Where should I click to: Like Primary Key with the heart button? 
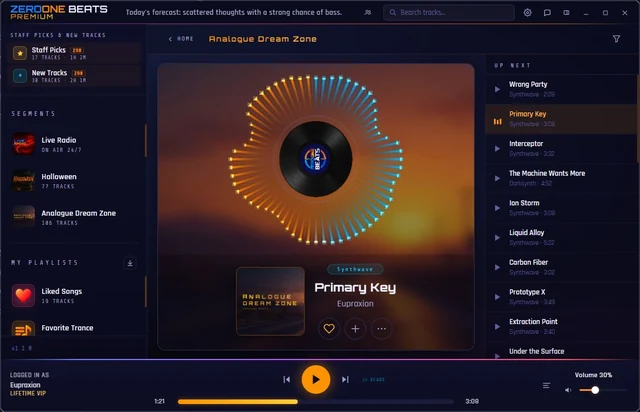pos(329,328)
